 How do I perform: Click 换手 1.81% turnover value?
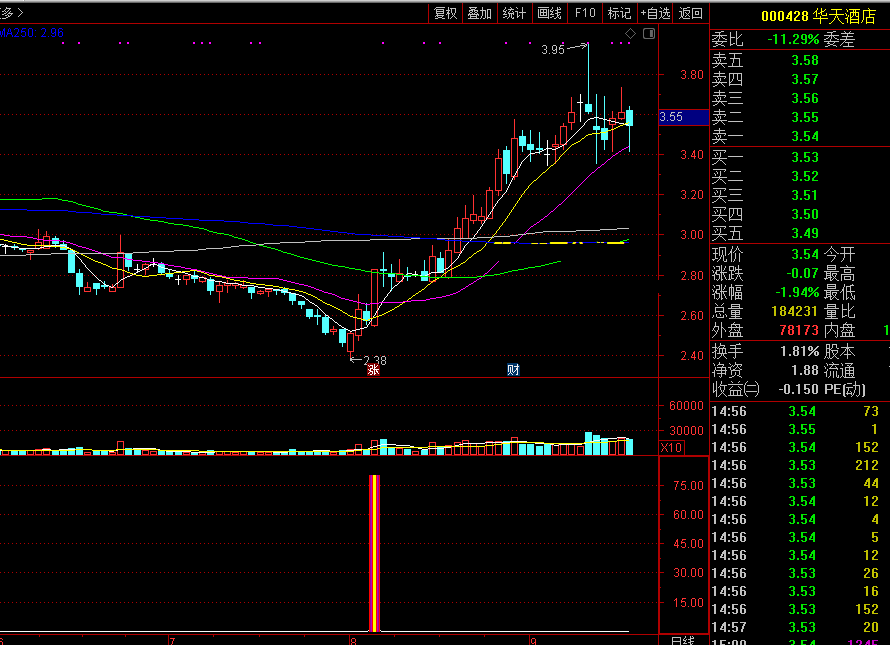point(800,351)
